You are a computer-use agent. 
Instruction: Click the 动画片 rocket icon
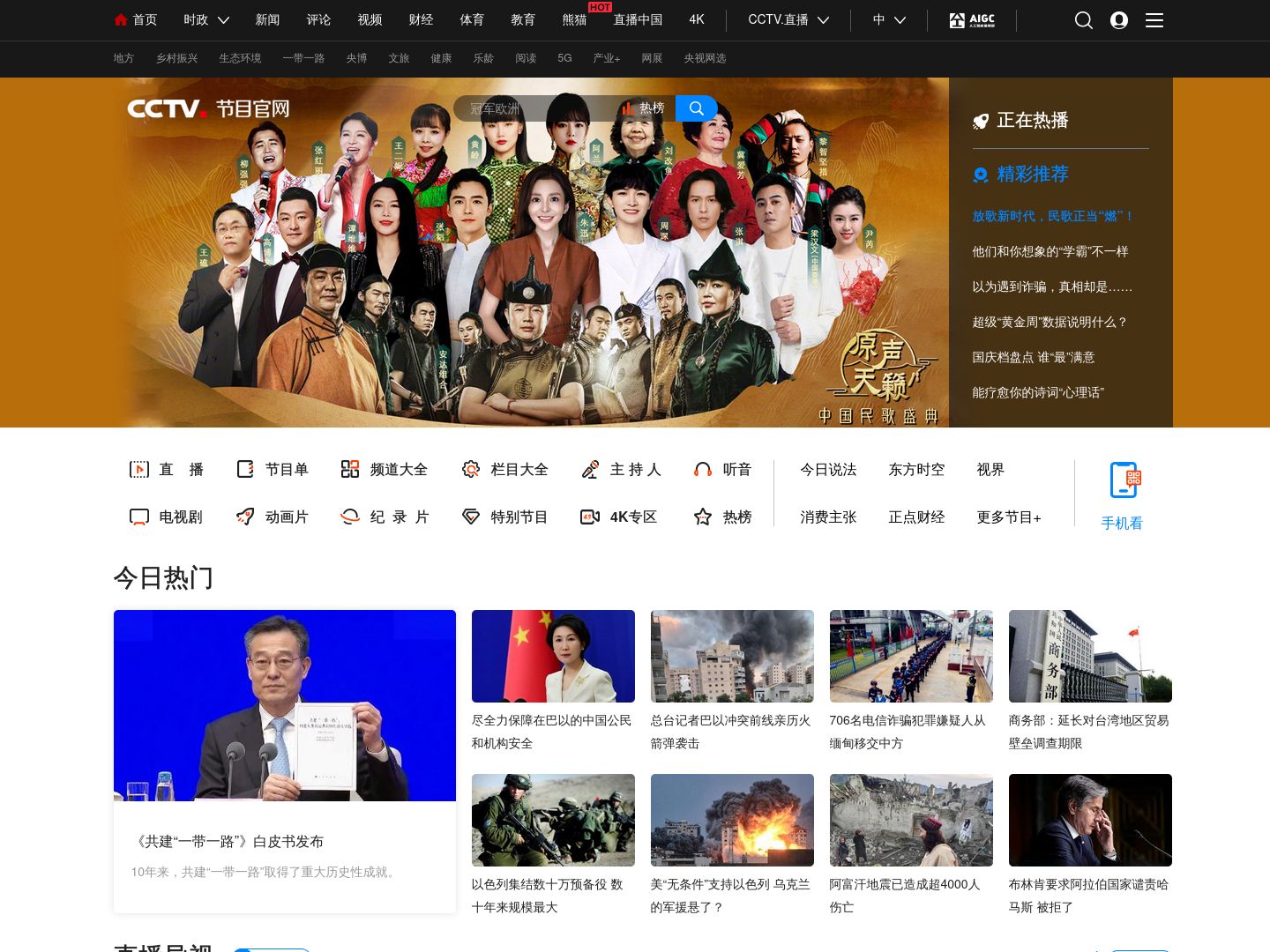click(x=245, y=517)
